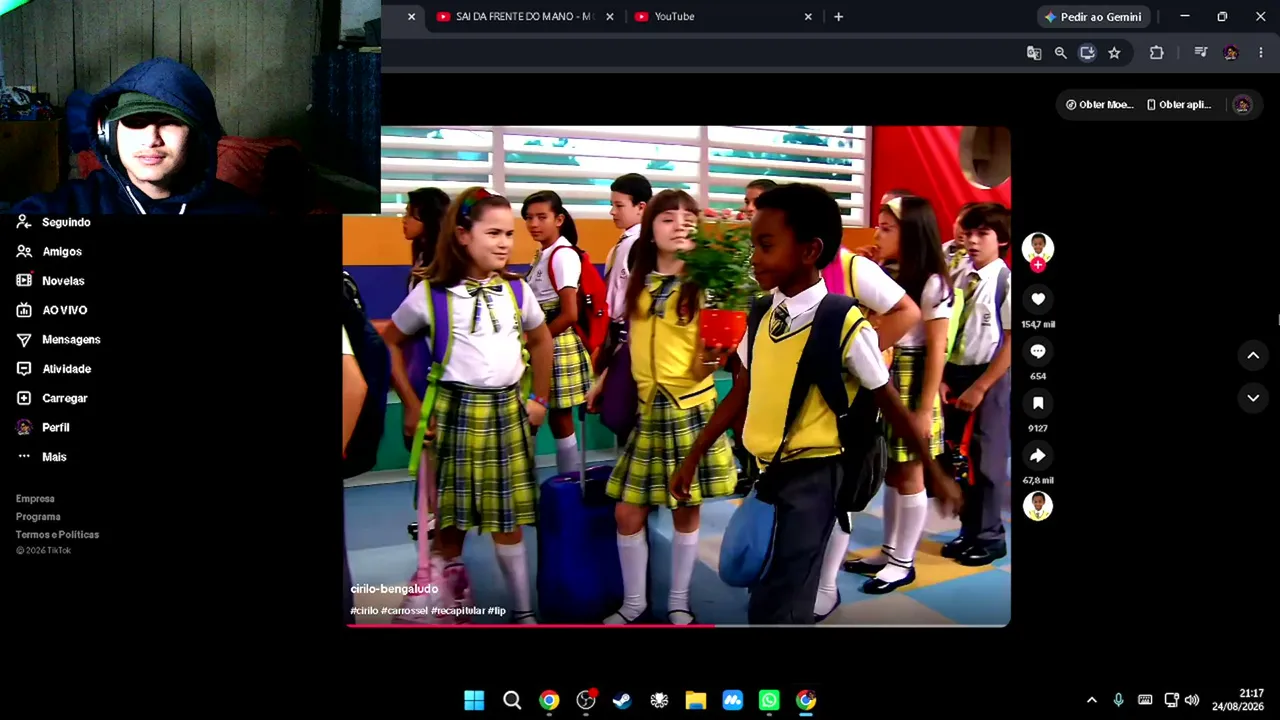
Task: Go to the next video with down chevron
Action: pos(1253,398)
